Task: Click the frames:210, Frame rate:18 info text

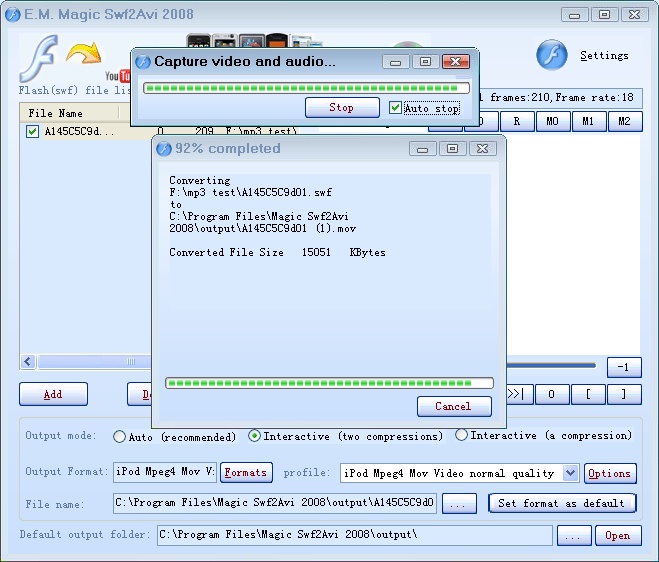Action: tap(561, 98)
